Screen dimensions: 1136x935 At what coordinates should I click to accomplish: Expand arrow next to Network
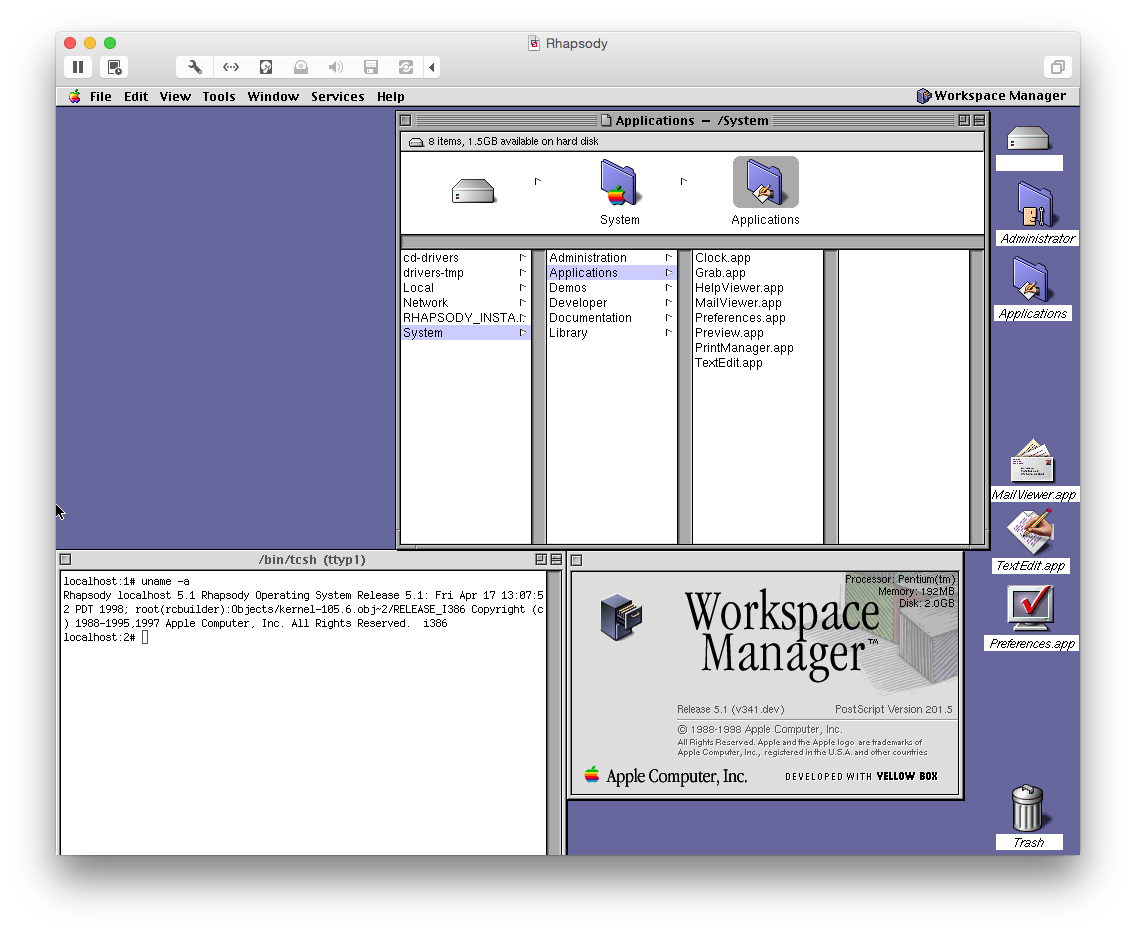(522, 303)
